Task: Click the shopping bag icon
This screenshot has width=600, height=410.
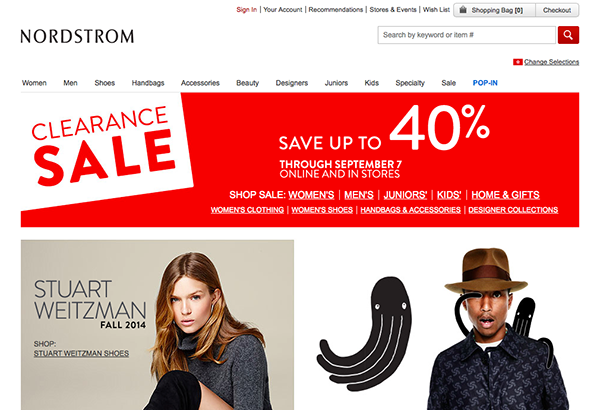Action: point(463,10)
